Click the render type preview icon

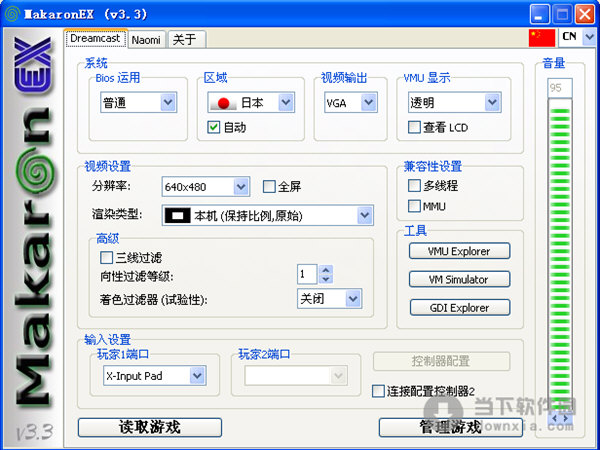point(177,216)
